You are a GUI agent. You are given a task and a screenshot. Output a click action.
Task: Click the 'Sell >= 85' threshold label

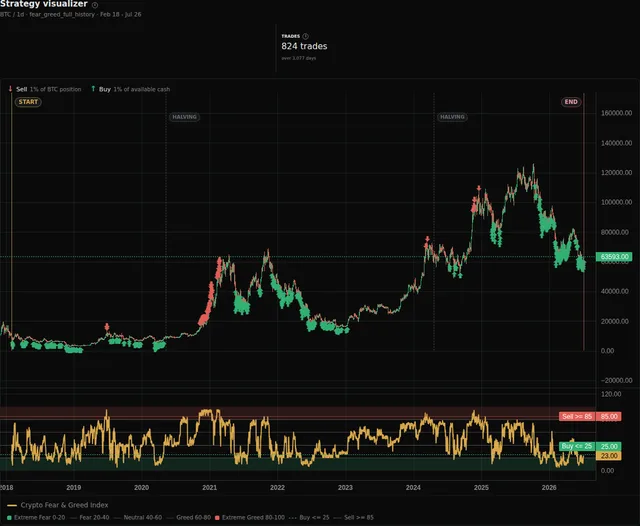[x=577, y=416]
